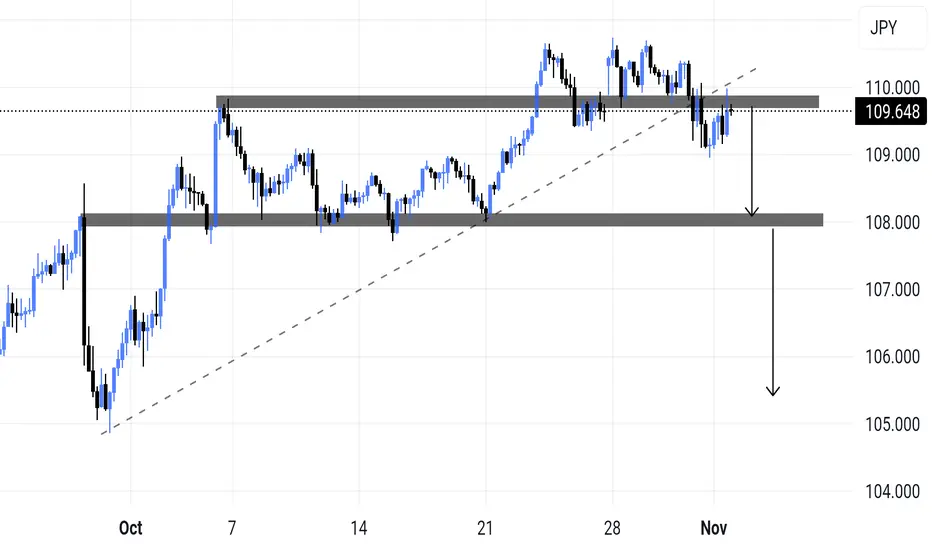Select the lower gray support zone at 108
Screen dimensions: 932x550
[452, 220]
